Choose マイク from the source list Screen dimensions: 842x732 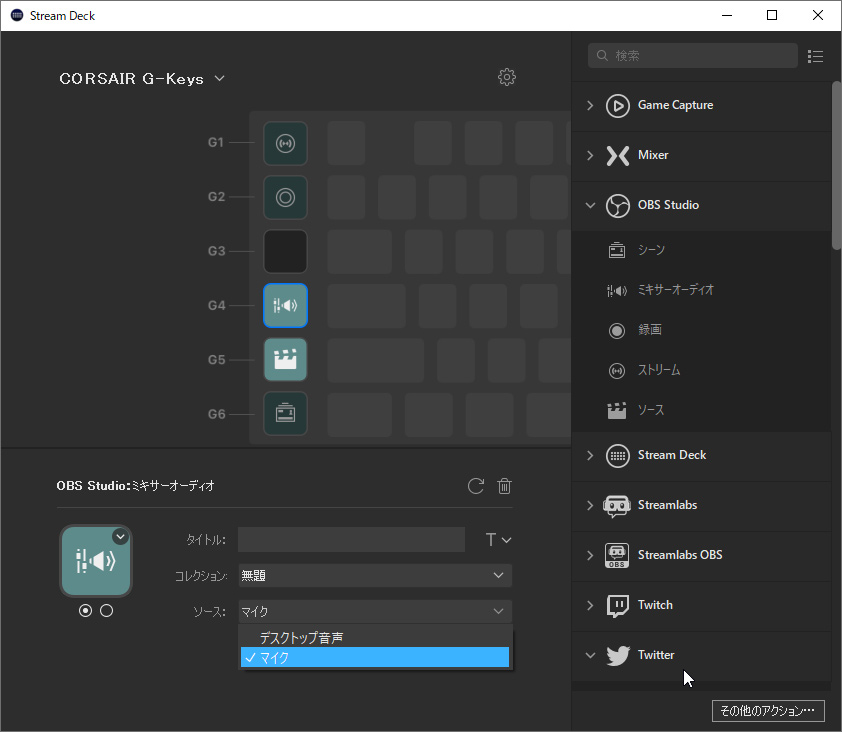pyautogui.click(x=375, y=658)
